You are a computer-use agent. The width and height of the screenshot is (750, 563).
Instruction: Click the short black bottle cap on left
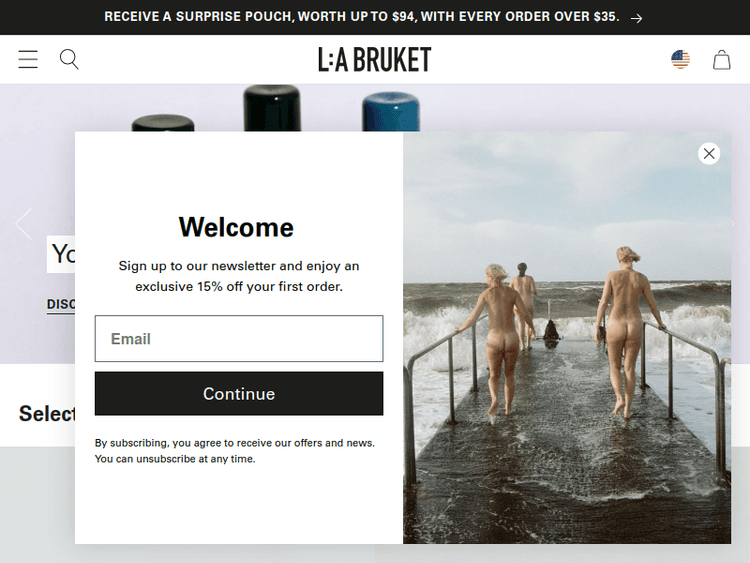coord(163,123)
